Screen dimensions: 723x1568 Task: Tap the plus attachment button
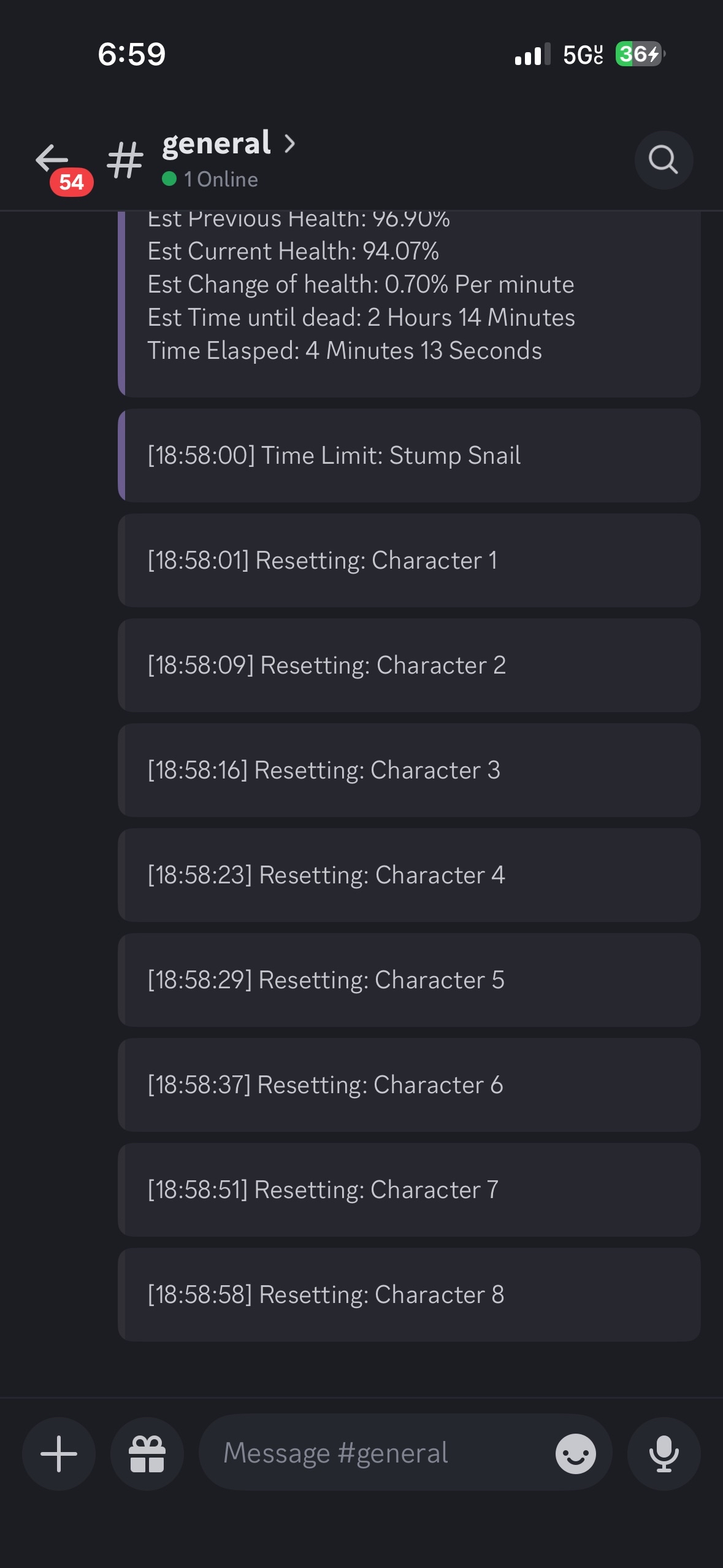click(x=59, y=1453)
